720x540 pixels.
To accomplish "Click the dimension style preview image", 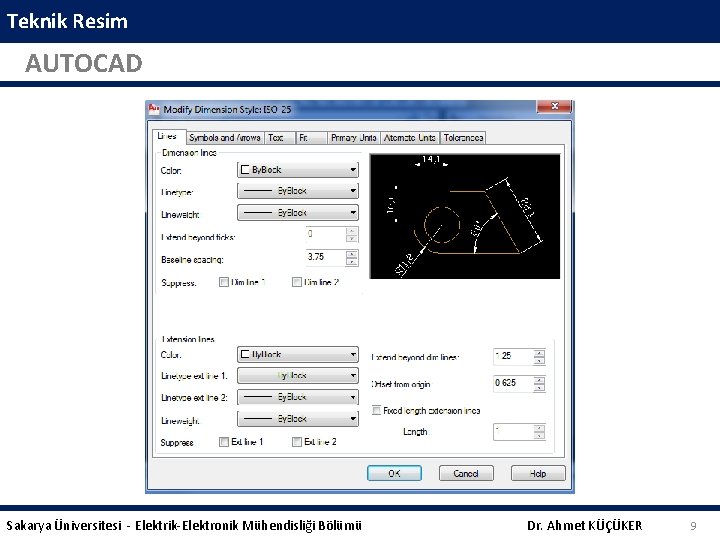I will click(x=465, y=216).
